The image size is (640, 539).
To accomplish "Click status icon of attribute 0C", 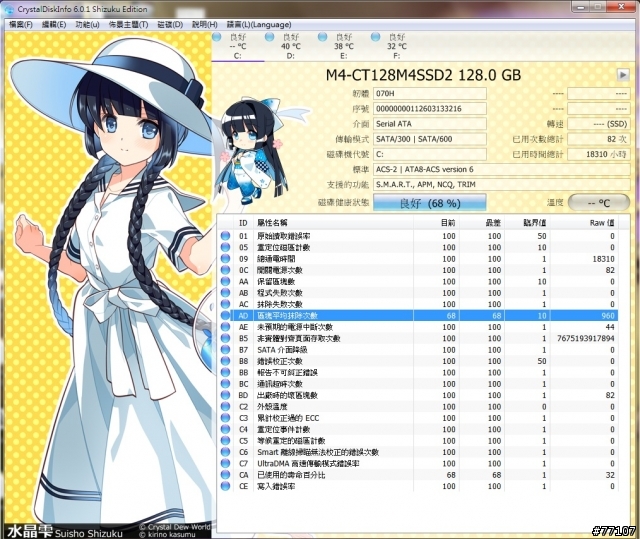I will click(x=225, y=270).
